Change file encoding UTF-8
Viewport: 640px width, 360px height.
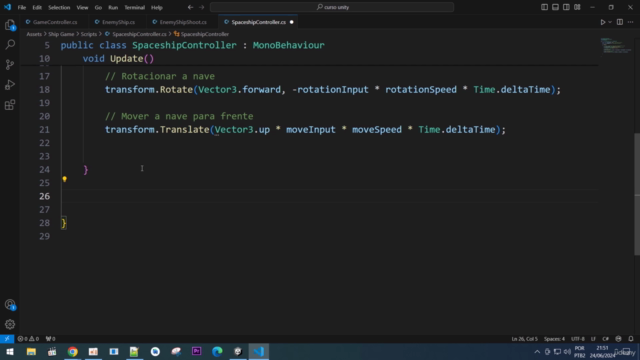578,339
